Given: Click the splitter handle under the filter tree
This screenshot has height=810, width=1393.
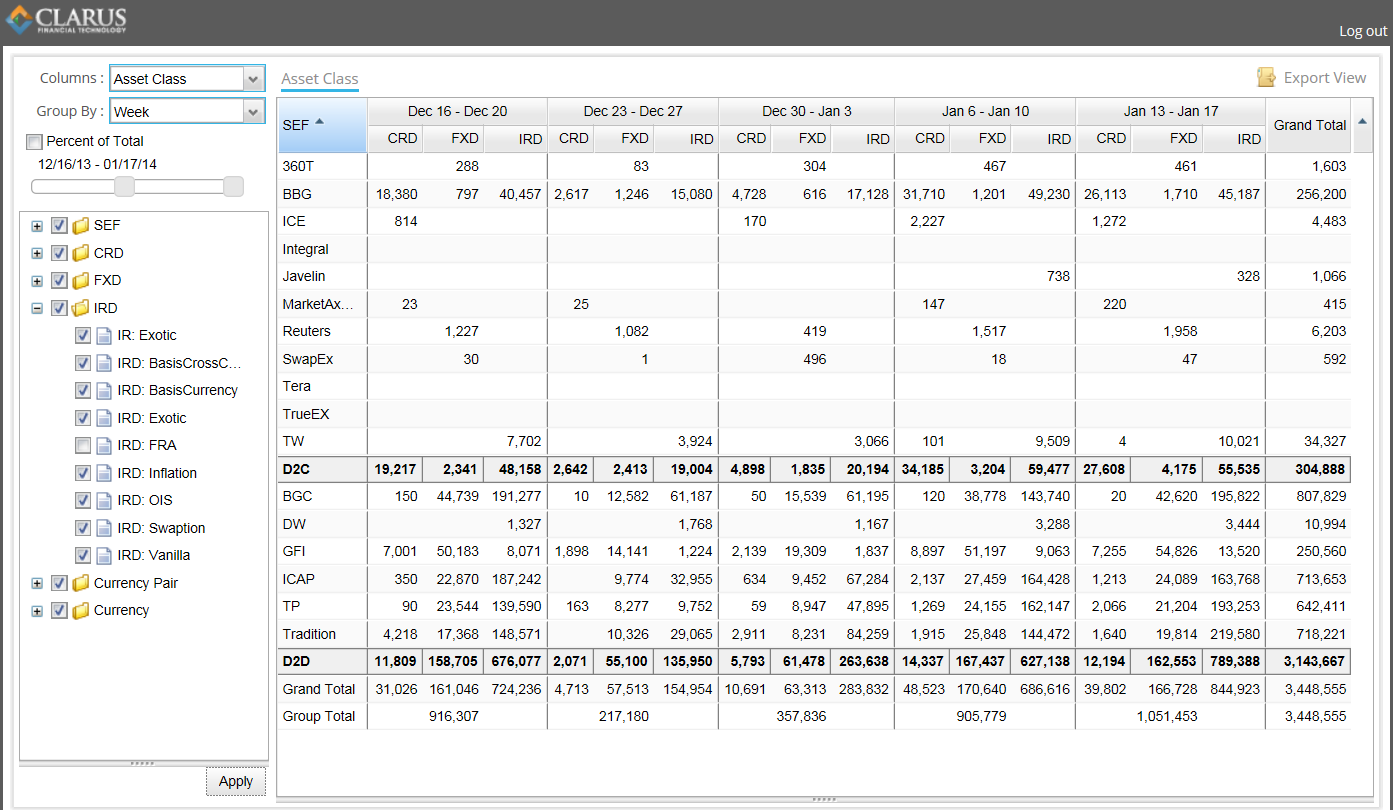Looking at the screenshot, I should pos(143,763).
